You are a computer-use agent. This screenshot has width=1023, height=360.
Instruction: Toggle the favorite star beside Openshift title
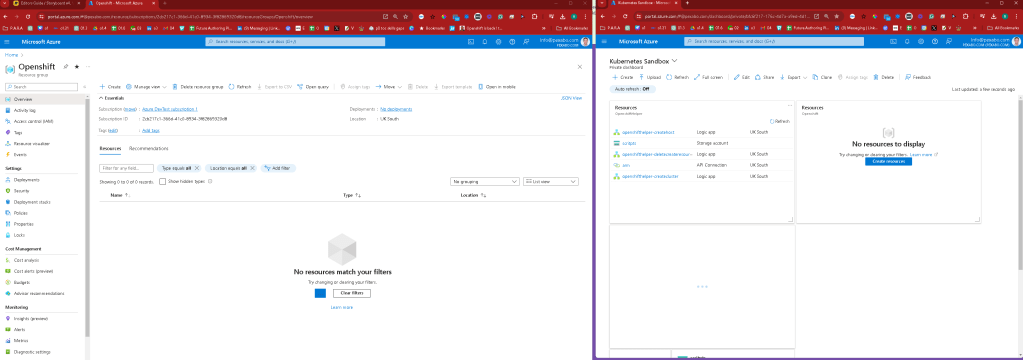click(x=76, y=67)
